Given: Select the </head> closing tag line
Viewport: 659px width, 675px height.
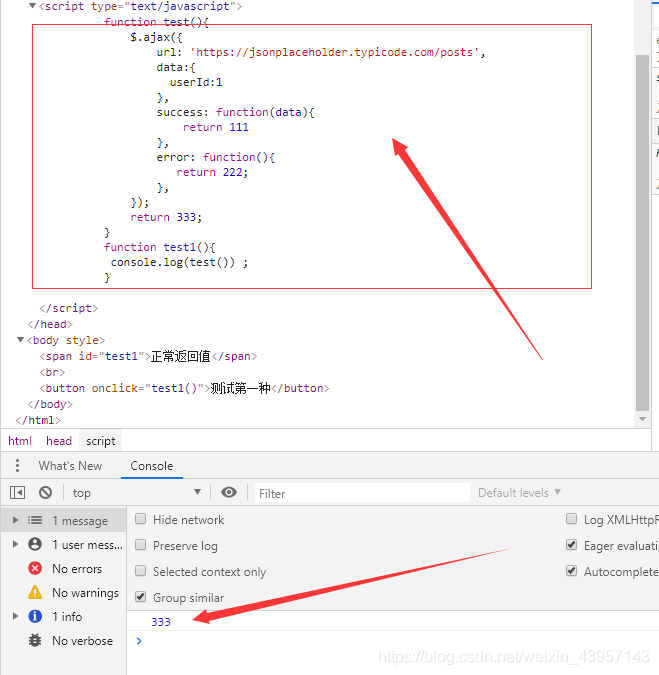Looking at the screenshot, I should point(50,324).
